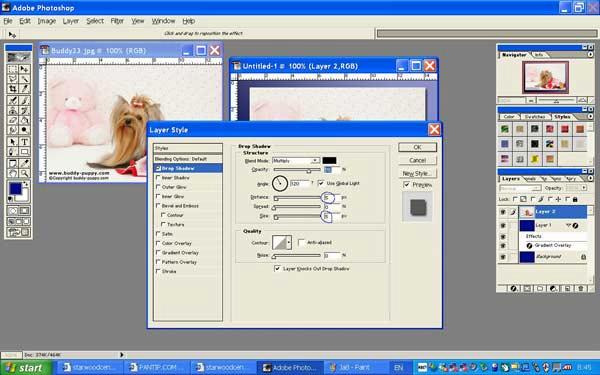Click Create new layer icon in Layers panel
This screenshot has width=600, height=375.
(567, 289)
